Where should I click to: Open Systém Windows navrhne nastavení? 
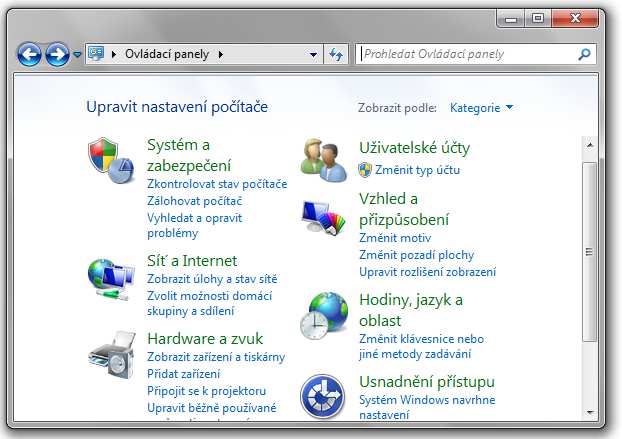pos(427,407)
